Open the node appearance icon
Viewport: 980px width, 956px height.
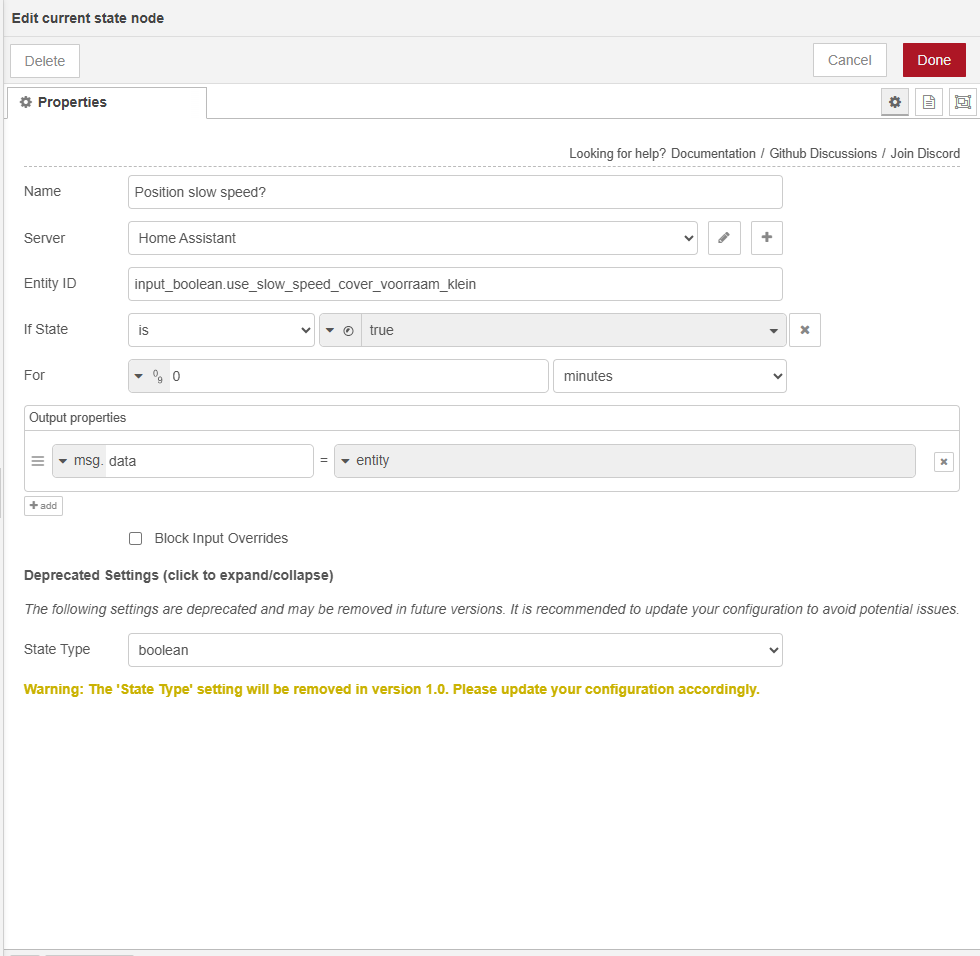tap(962, 102)
